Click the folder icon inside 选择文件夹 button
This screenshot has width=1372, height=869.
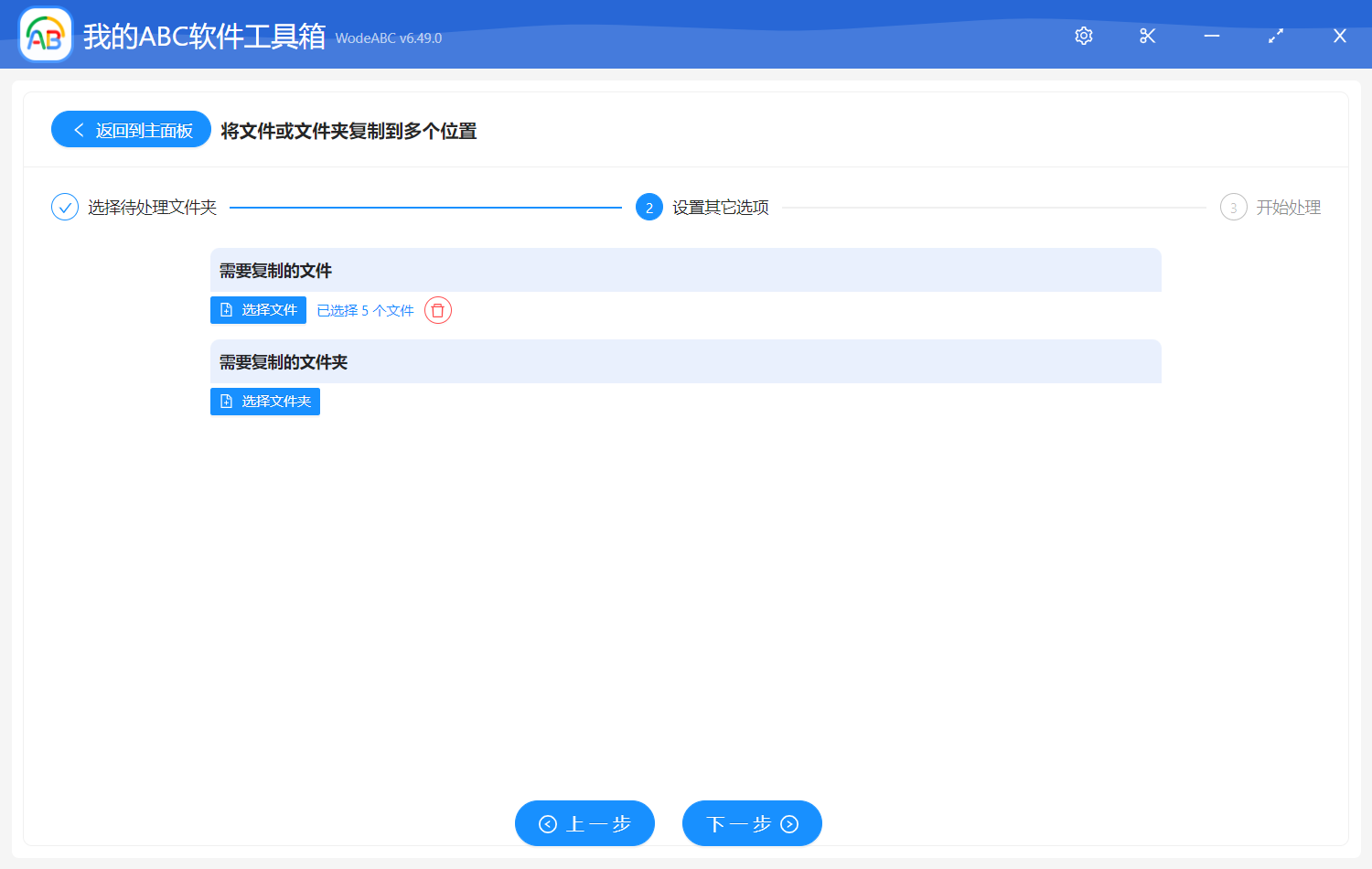coord(227,401)
